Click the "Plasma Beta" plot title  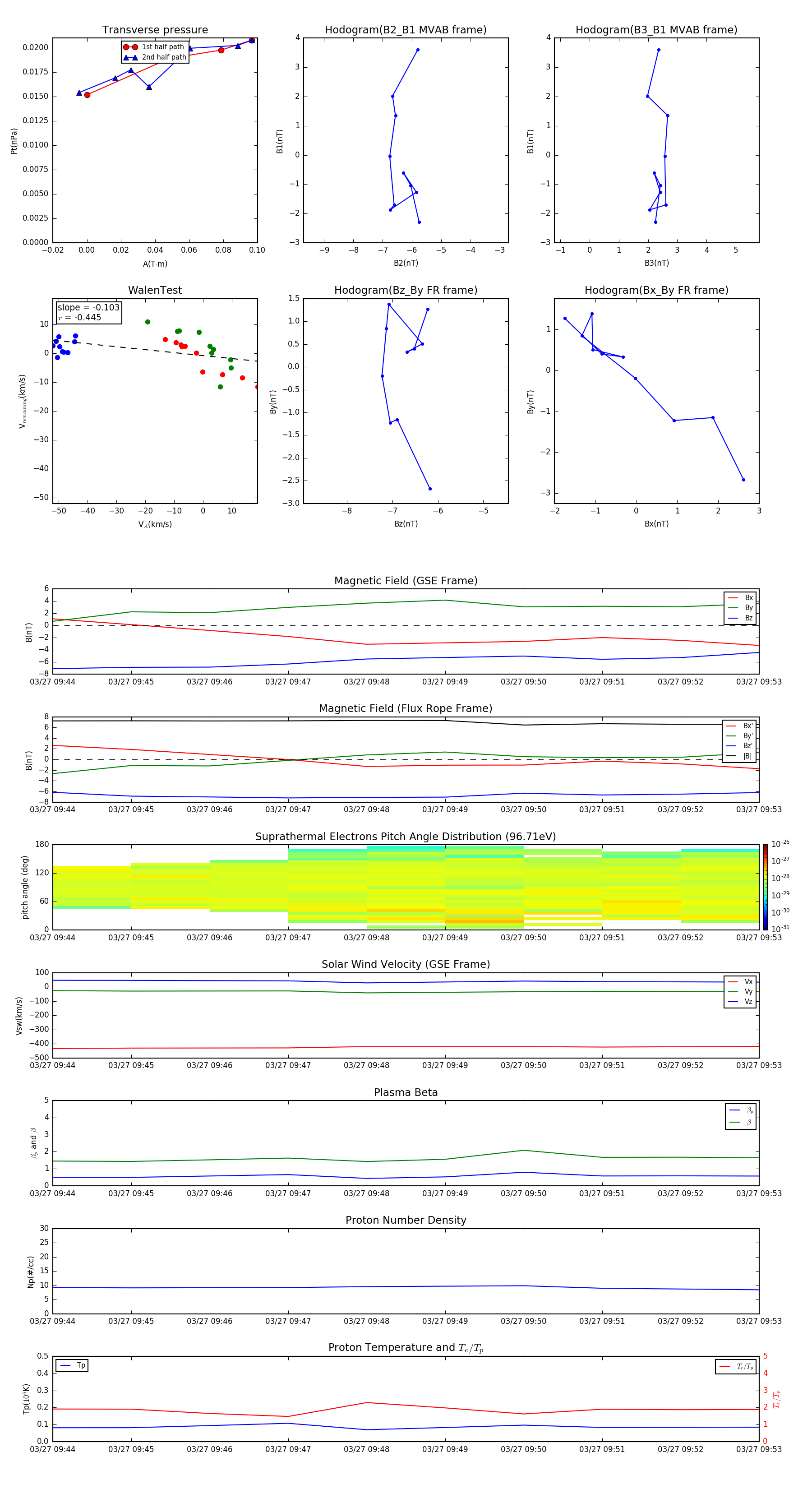tap(406, 1092)
